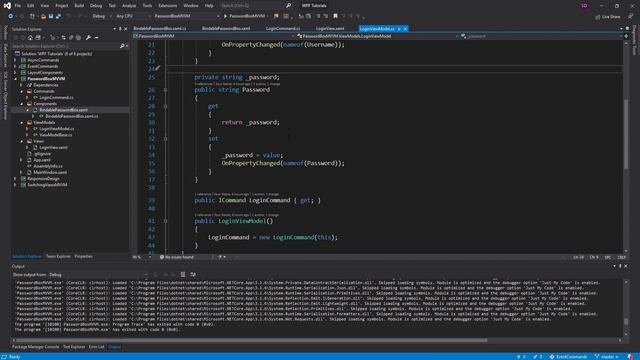Open the File menu
Viewport: 640px width, 360px height.
[18, 6]
